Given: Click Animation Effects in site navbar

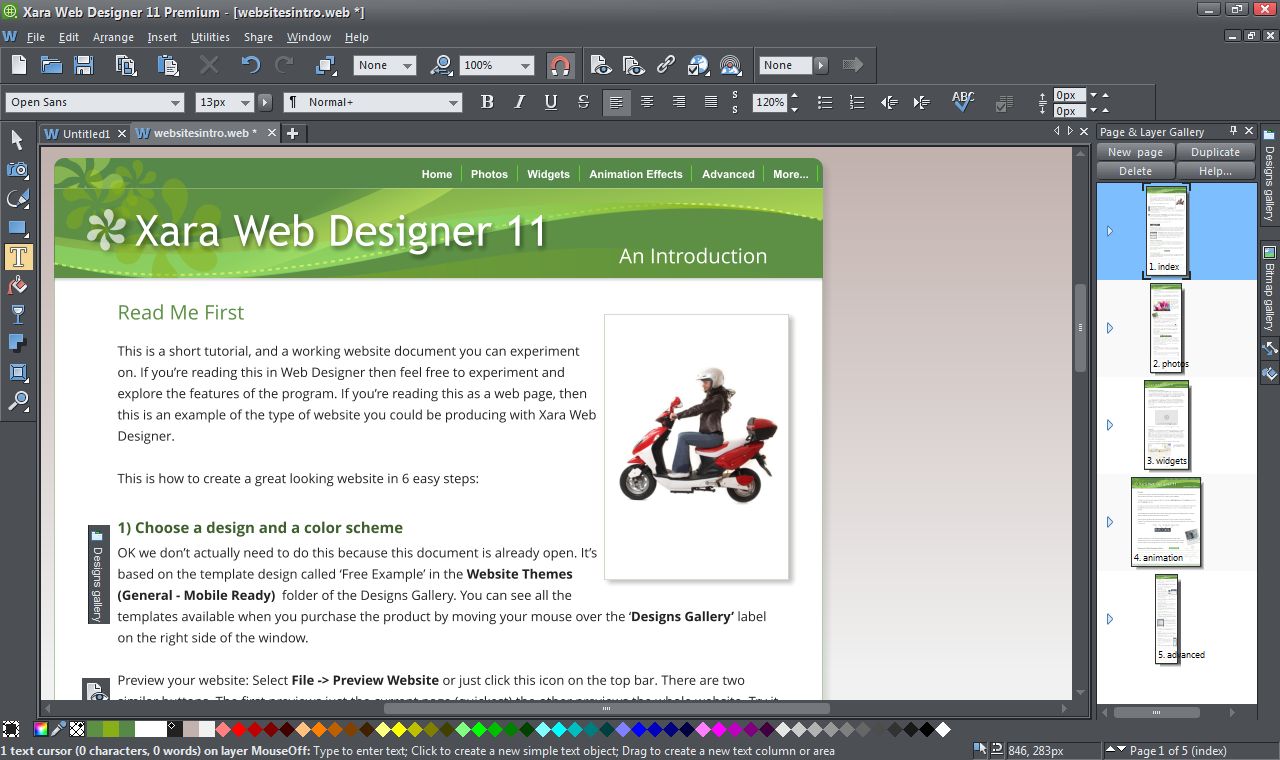Looking at the screenshot, I should [636, 174].
